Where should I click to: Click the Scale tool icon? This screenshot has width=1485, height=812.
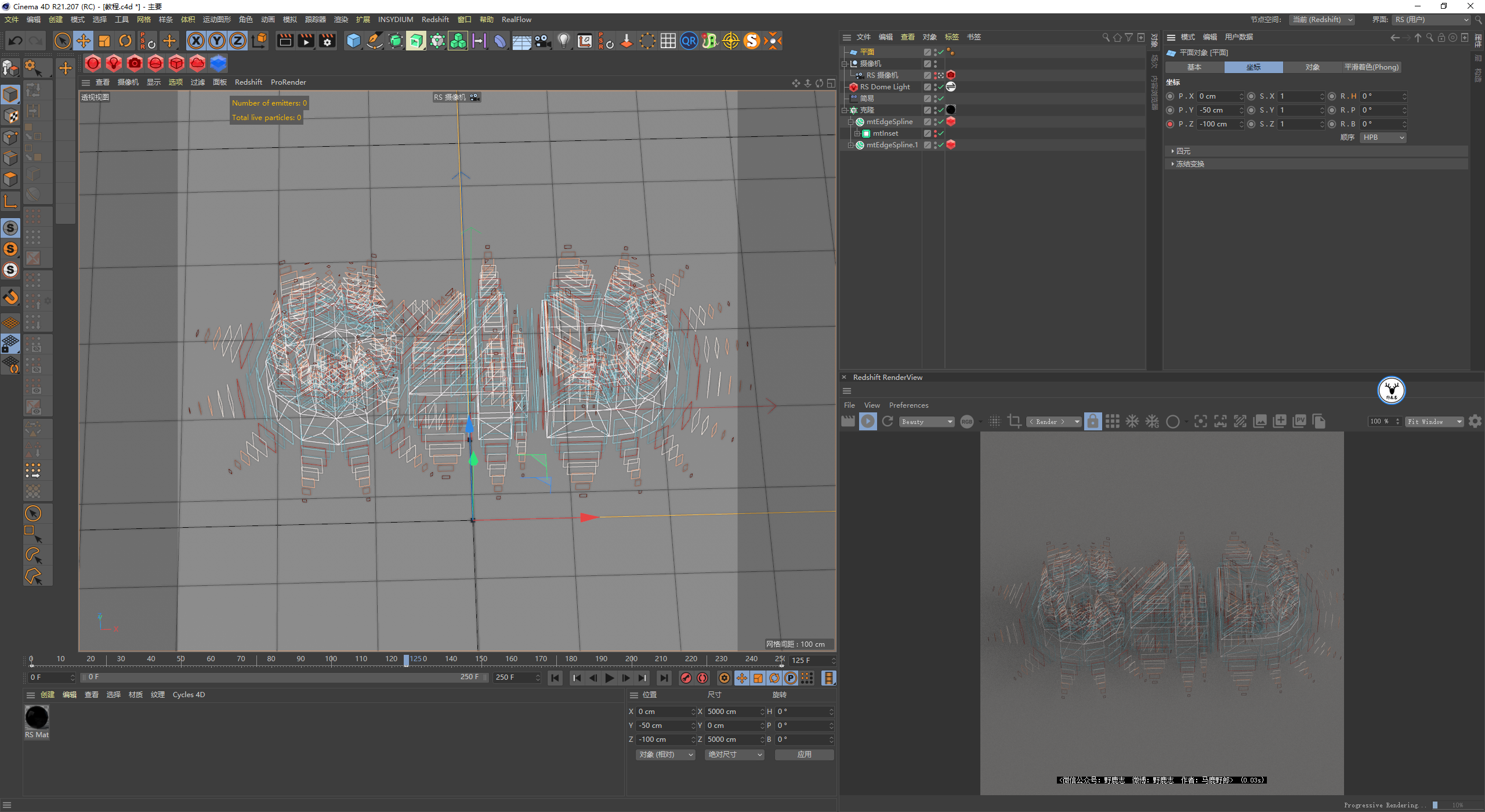click(x=104, y=41)
